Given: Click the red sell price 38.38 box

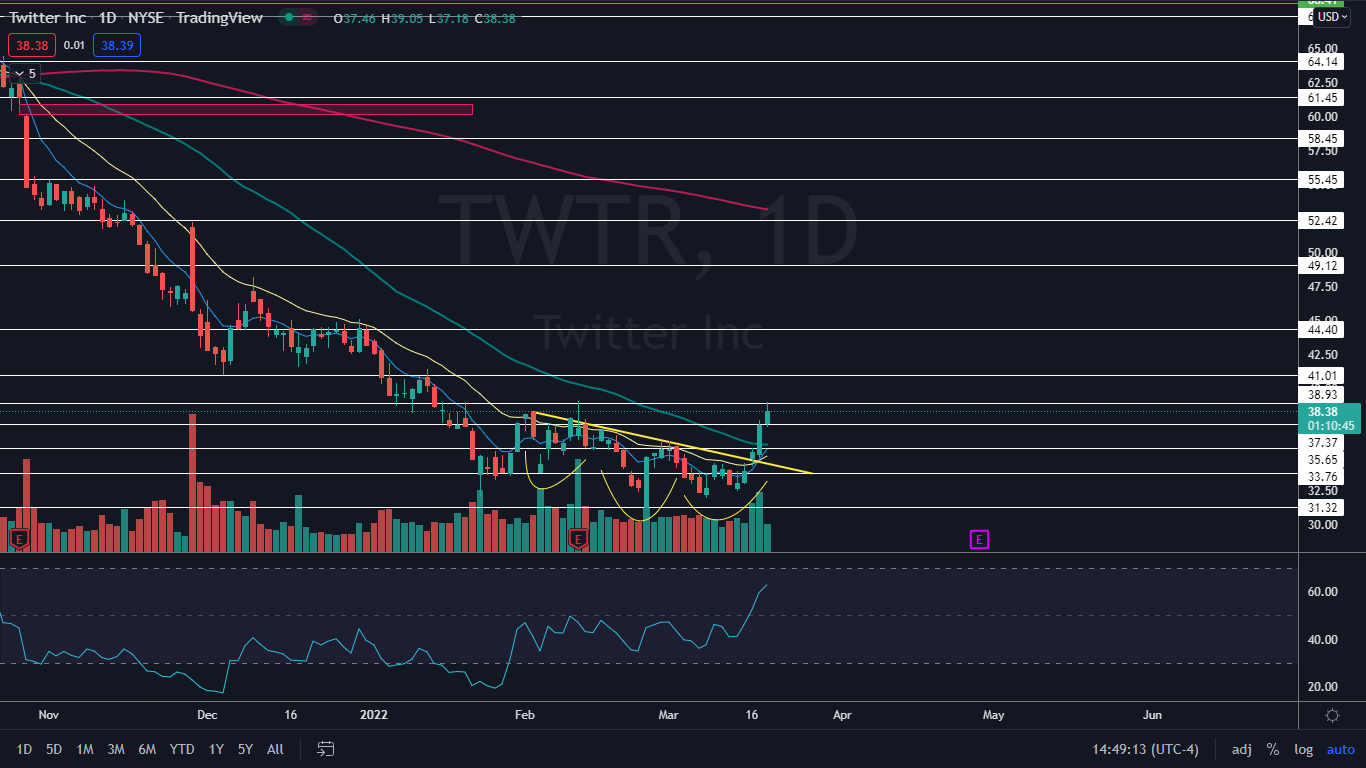Looking at the screenshot, I should [29, 45].
